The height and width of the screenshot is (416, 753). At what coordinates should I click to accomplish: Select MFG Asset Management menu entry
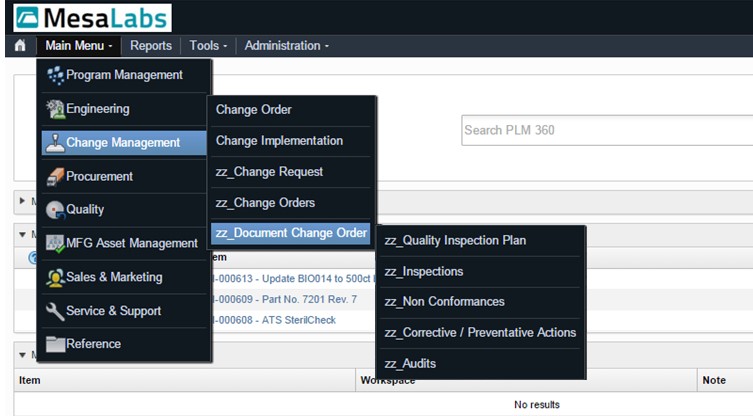point(124,244)
